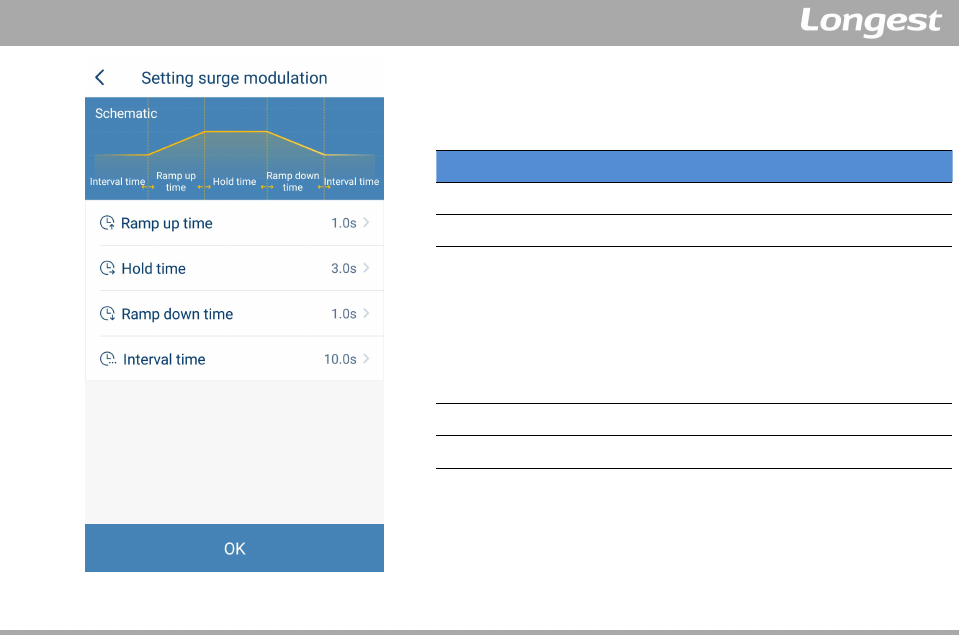959x635 pixels.
Task: Select the 1.0s Ramp down time value
Action: coord(344,314)
